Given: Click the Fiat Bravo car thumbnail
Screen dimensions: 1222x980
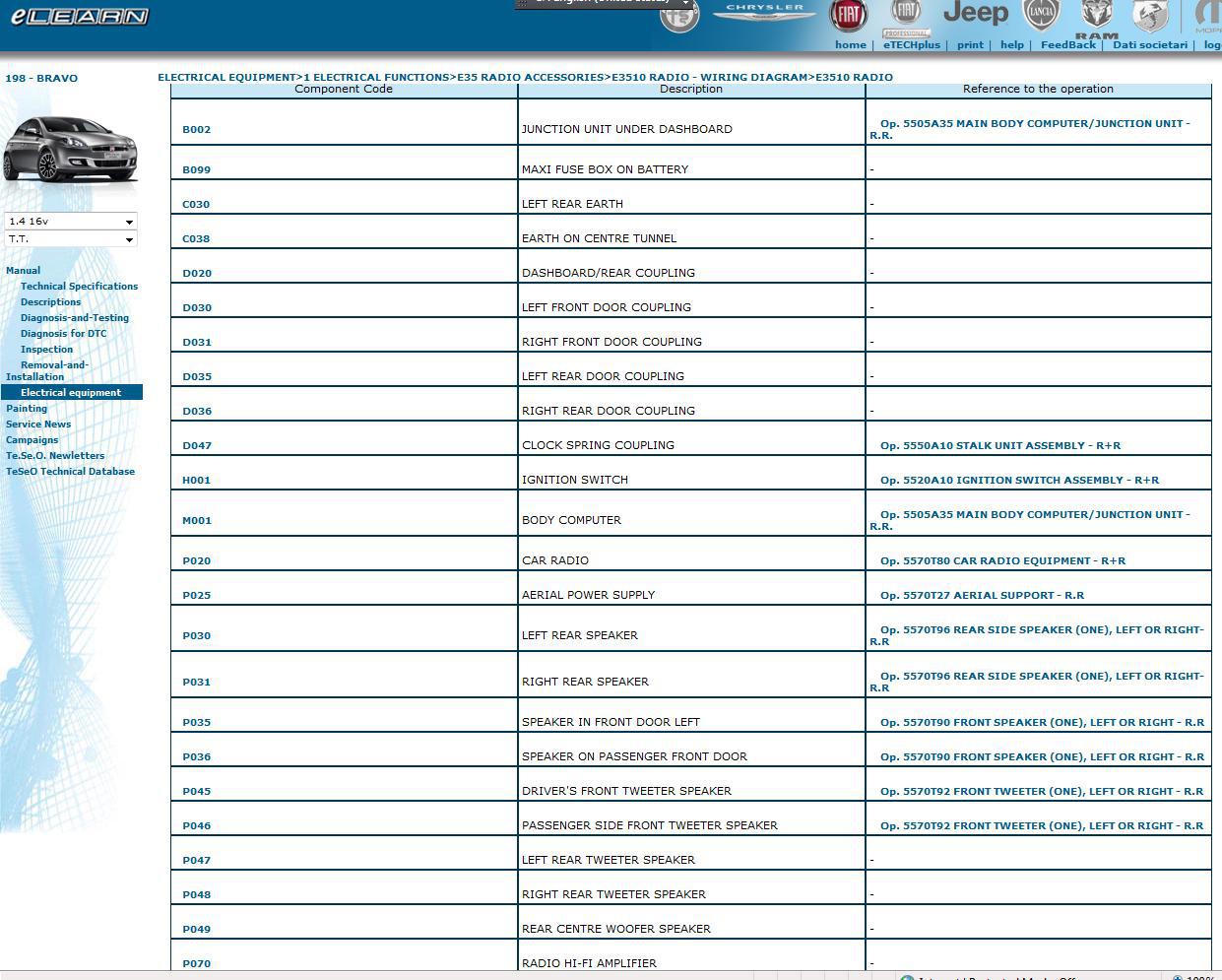Looking at the screenshot, I should point(71,150).
